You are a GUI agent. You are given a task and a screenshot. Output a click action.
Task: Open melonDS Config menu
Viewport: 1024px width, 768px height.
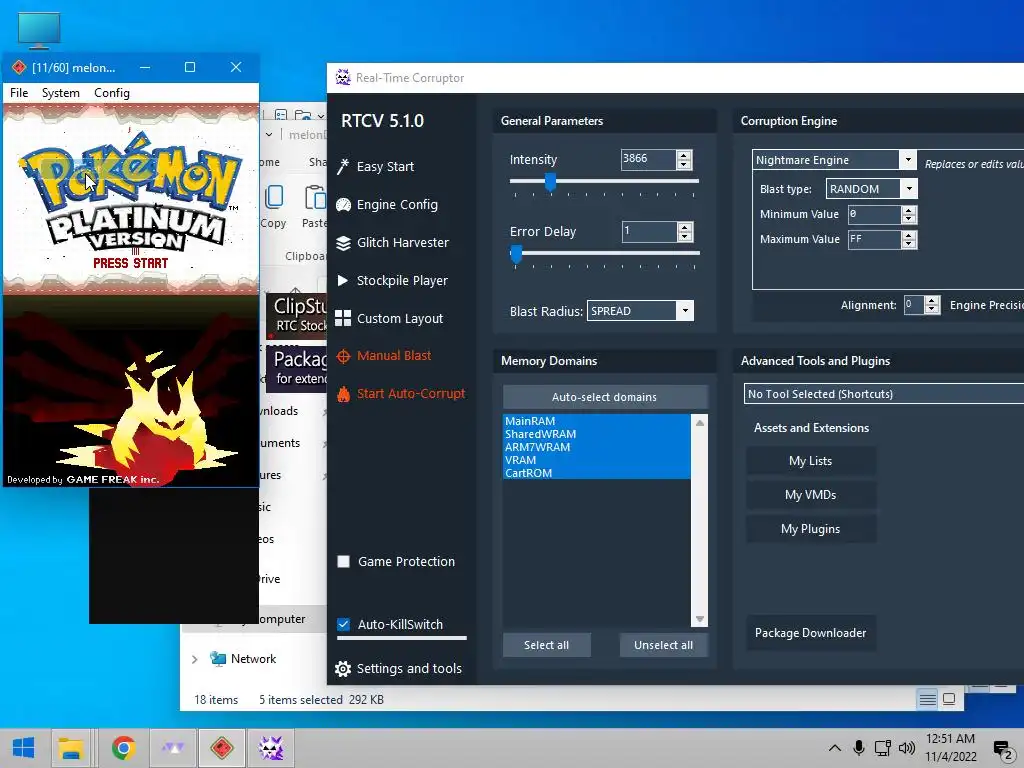tap(112, 93)
